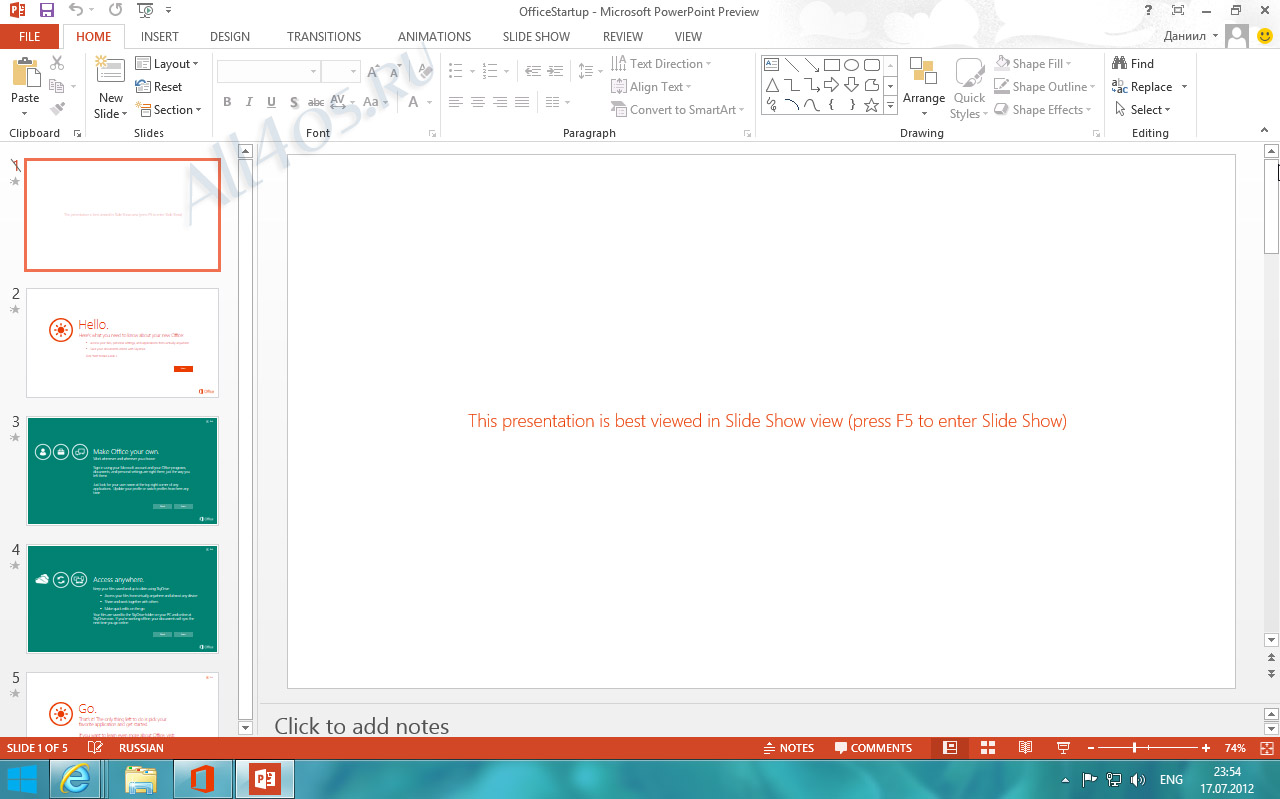Switch to the ANIMATIONS tab
Screen dimensions: 1280x799
pos(434,37)
